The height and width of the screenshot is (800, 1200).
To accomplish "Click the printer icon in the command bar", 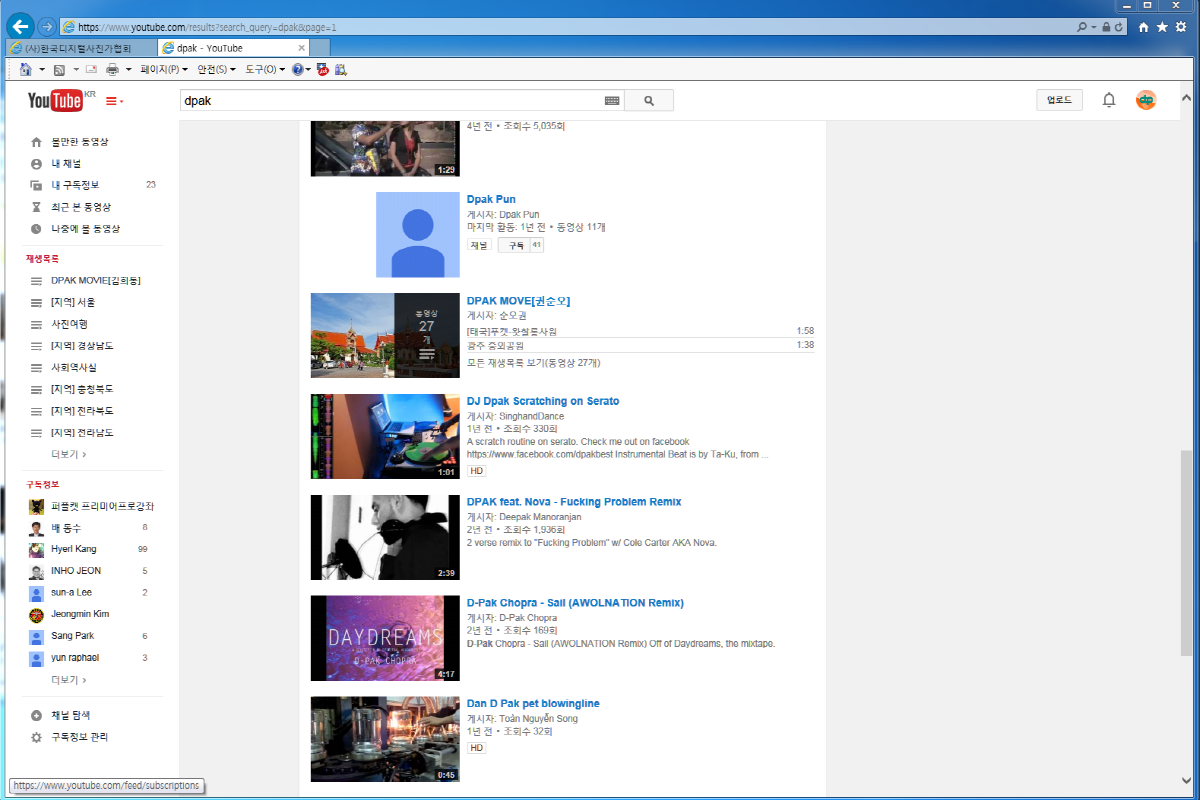I will 112,69.
